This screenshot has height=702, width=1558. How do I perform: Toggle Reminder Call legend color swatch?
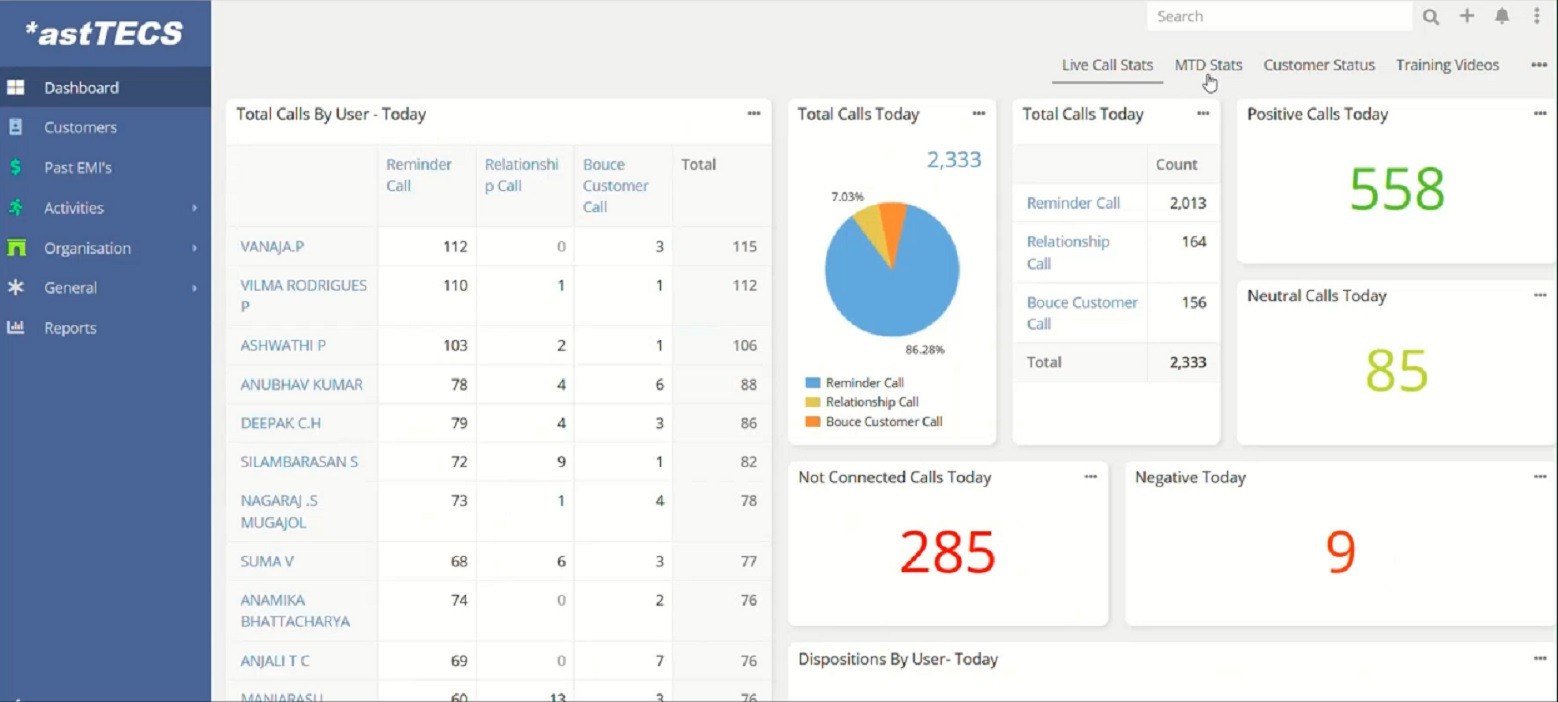[x=813, y=383]
